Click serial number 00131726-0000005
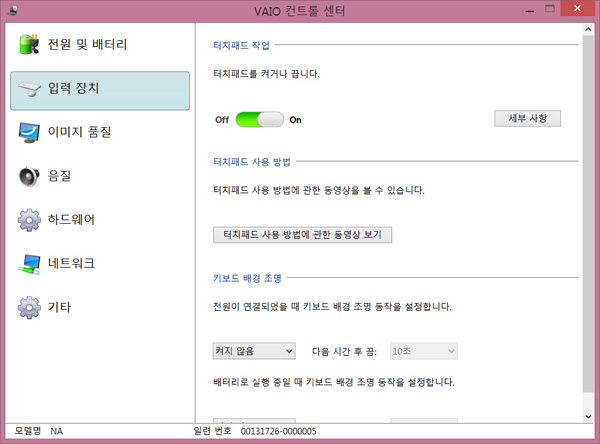This screenshot has height=444, width=600. pyautogui.click(x=279, y=431)
